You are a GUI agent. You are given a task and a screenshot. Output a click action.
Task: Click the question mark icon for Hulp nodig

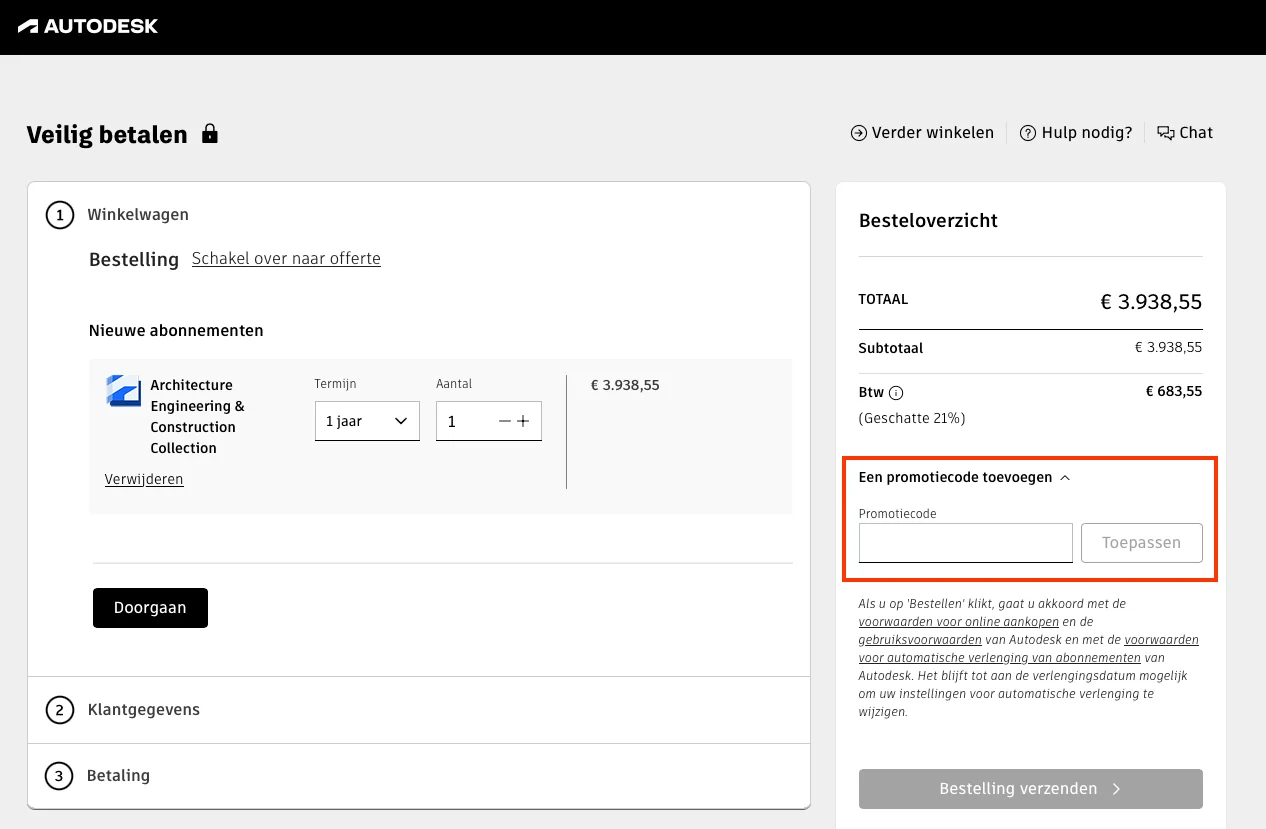1027,132
